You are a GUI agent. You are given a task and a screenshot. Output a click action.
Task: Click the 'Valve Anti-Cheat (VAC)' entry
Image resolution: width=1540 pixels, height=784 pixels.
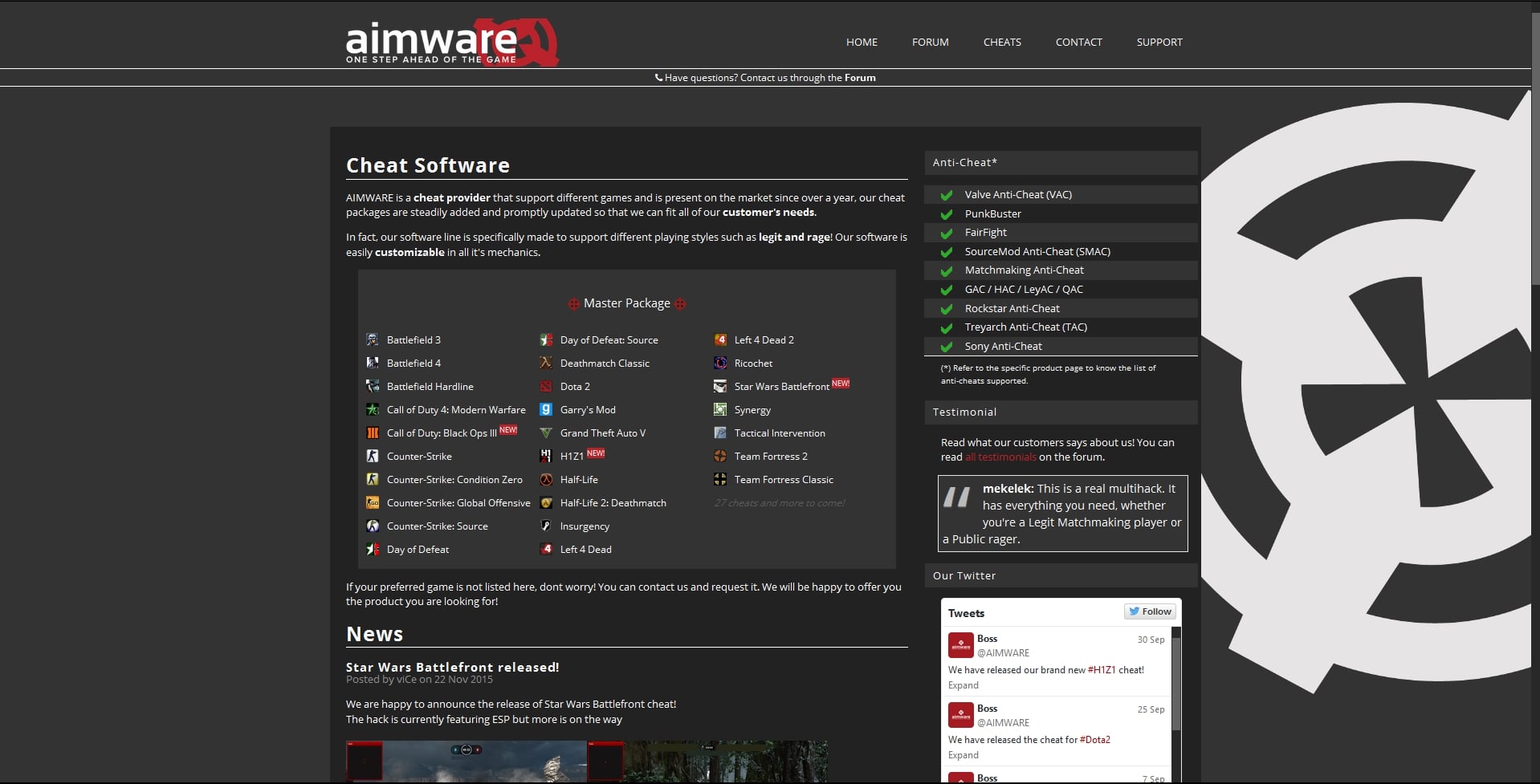point(1061,195)
